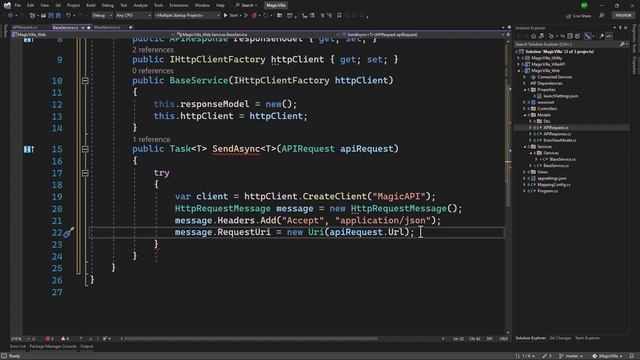
Task: Switch to the APIRequest.cs editor tab
Action: tap(25, 27)
